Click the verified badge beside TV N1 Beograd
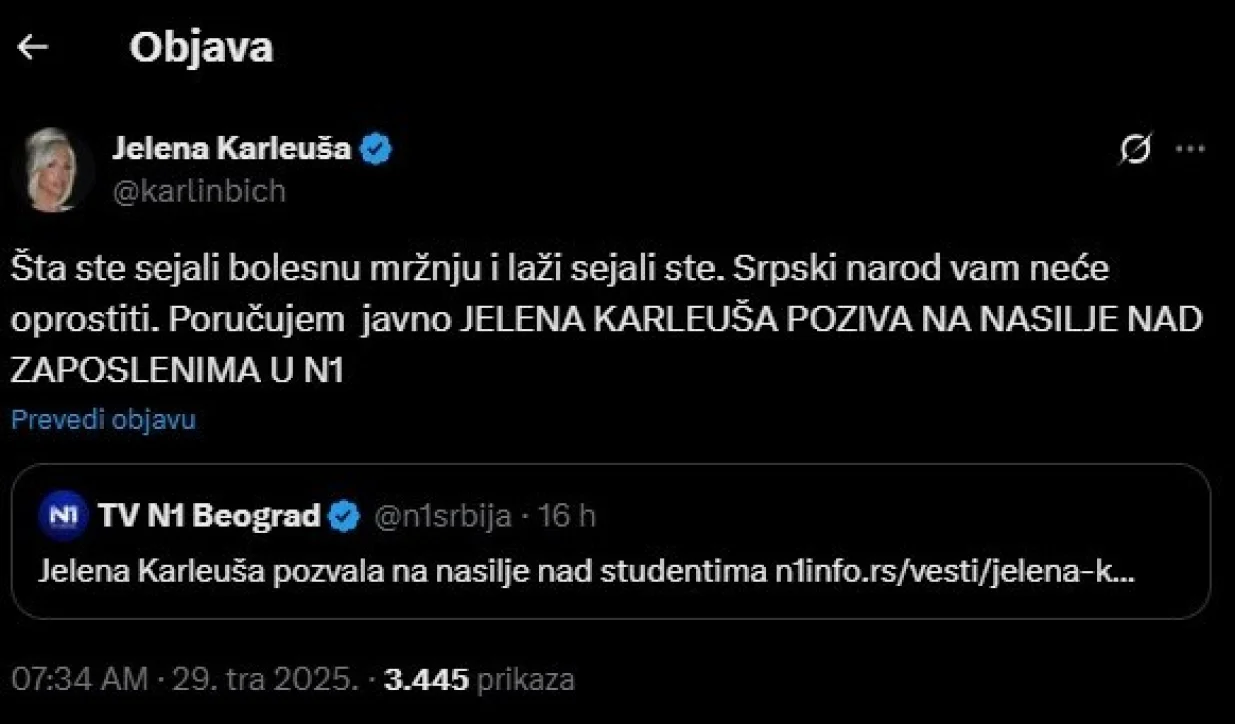The width and height of the screenshot is (1235, 724). click(x=344, y=514)
